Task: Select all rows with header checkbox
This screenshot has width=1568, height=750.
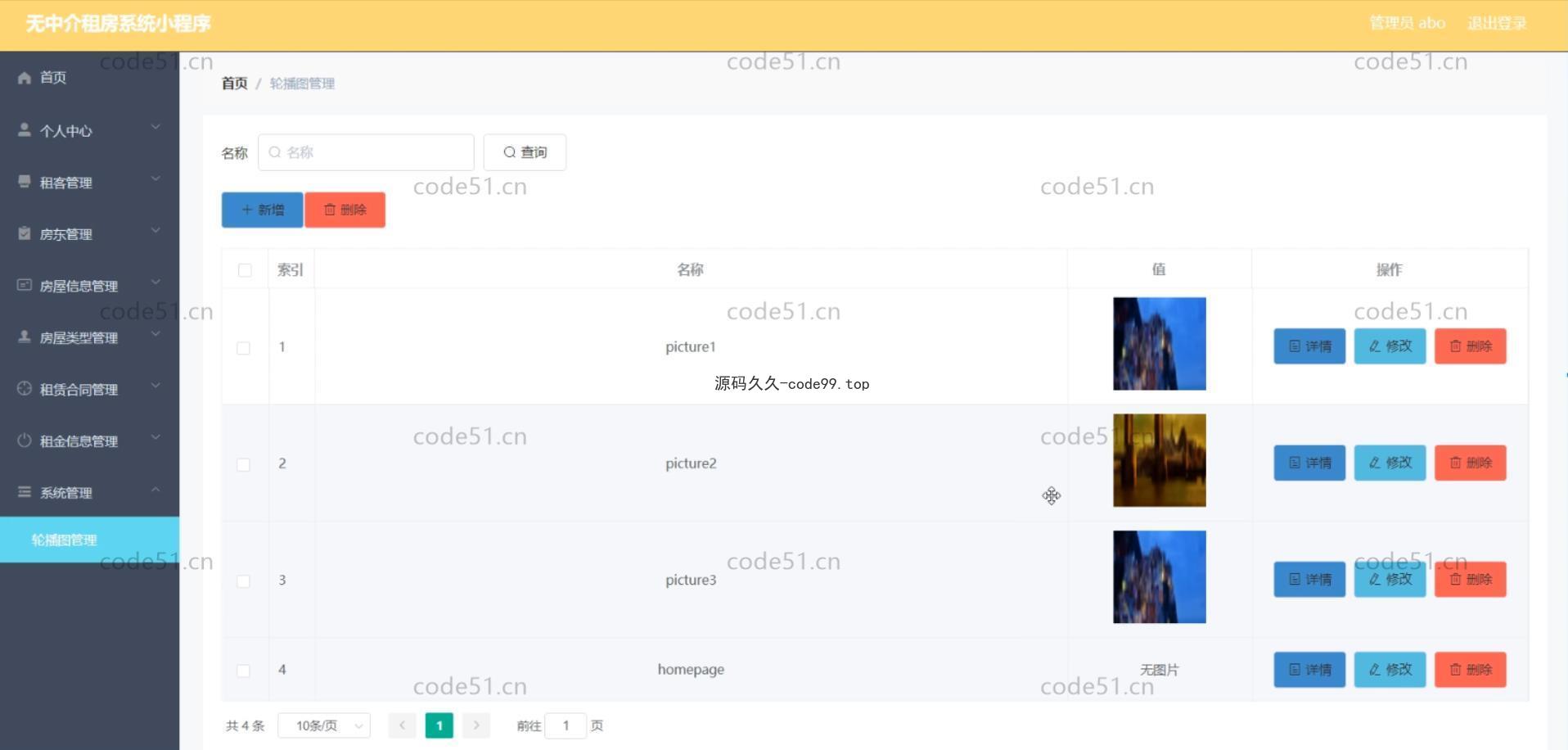Action: coord(245,270)
